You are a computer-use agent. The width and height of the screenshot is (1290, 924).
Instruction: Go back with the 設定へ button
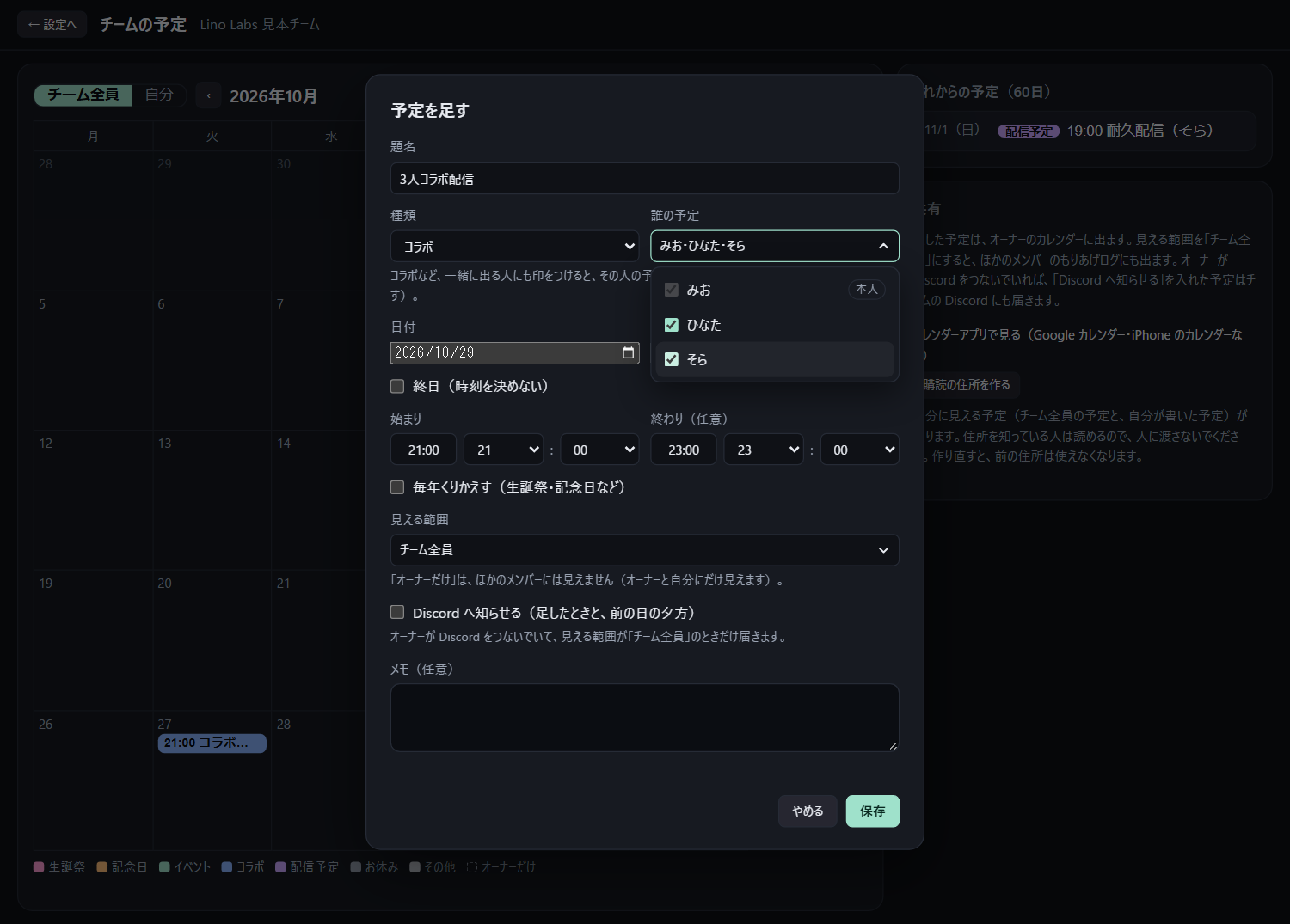pyautogui.click(x=52, y=24)
